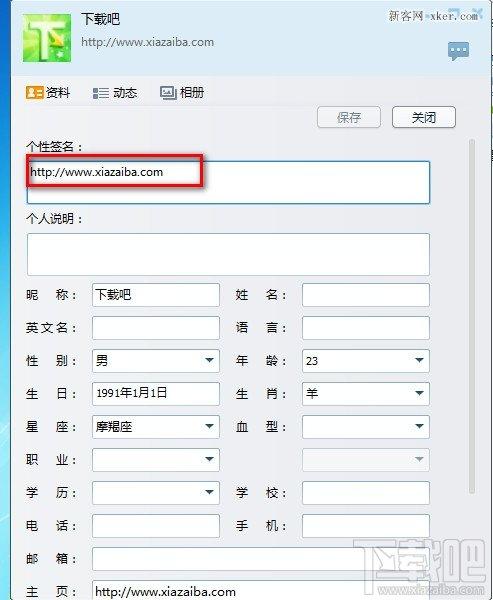Click the 保存 button
Screen dimensions: 493x600
[349, 117]
